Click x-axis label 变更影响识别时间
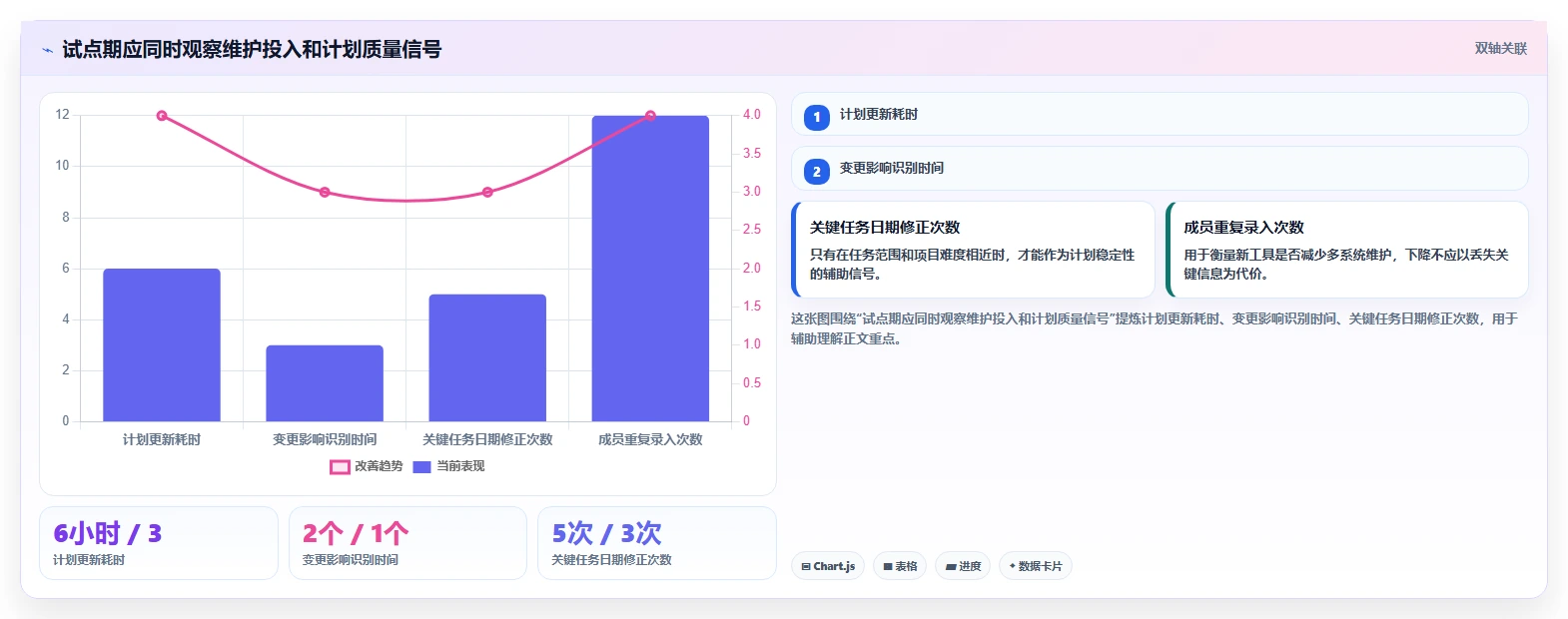The image size is (1568, 619). coord(325,439)
